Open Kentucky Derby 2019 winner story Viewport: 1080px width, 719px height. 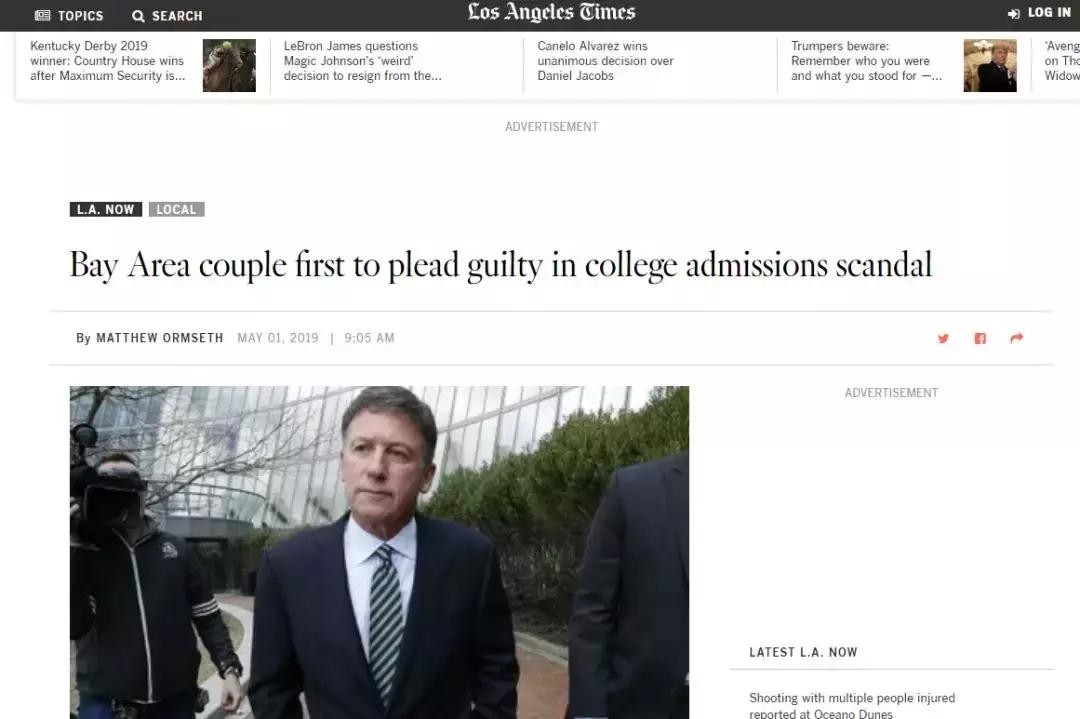click(108, 61)
